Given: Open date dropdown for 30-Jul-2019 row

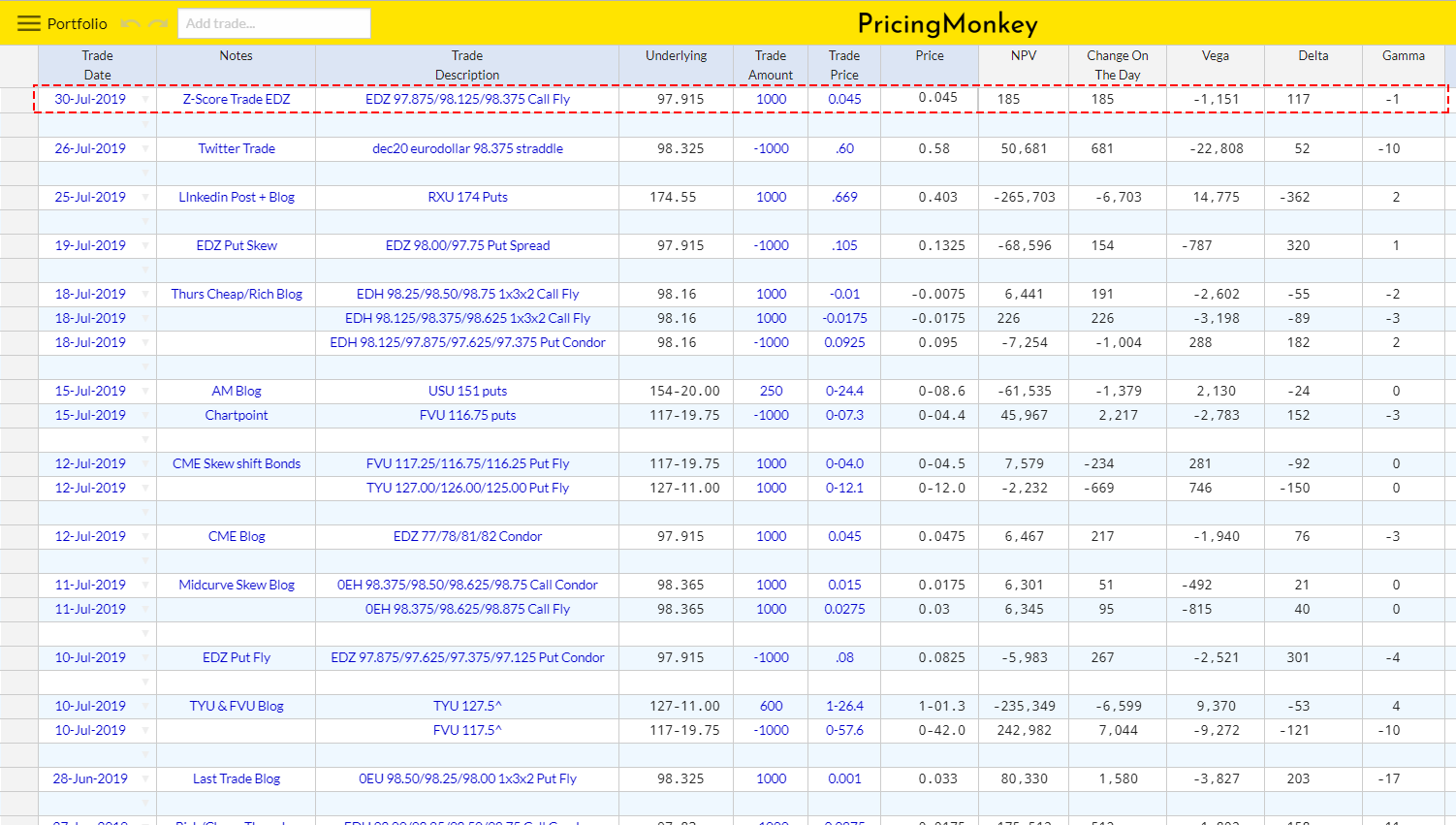Looking at the screenshot, I should click(145, 99).
